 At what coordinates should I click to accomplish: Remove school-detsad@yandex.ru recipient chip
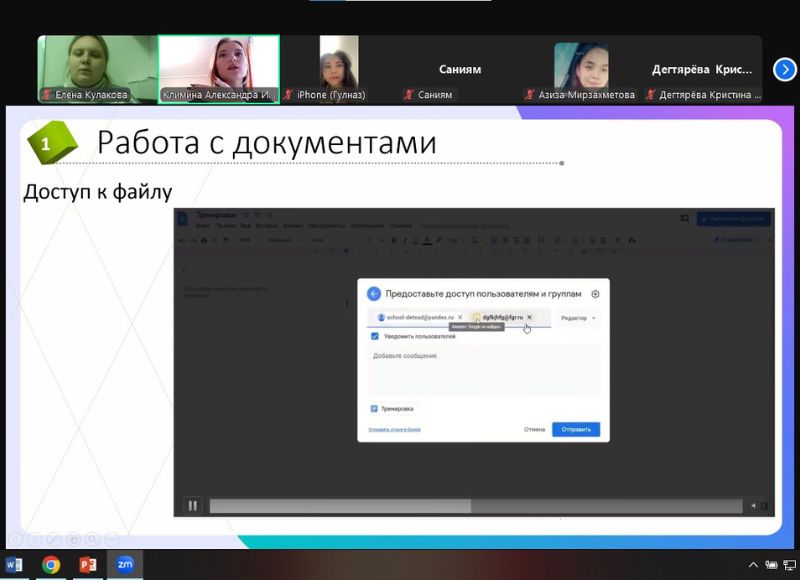tap(460, 317)
